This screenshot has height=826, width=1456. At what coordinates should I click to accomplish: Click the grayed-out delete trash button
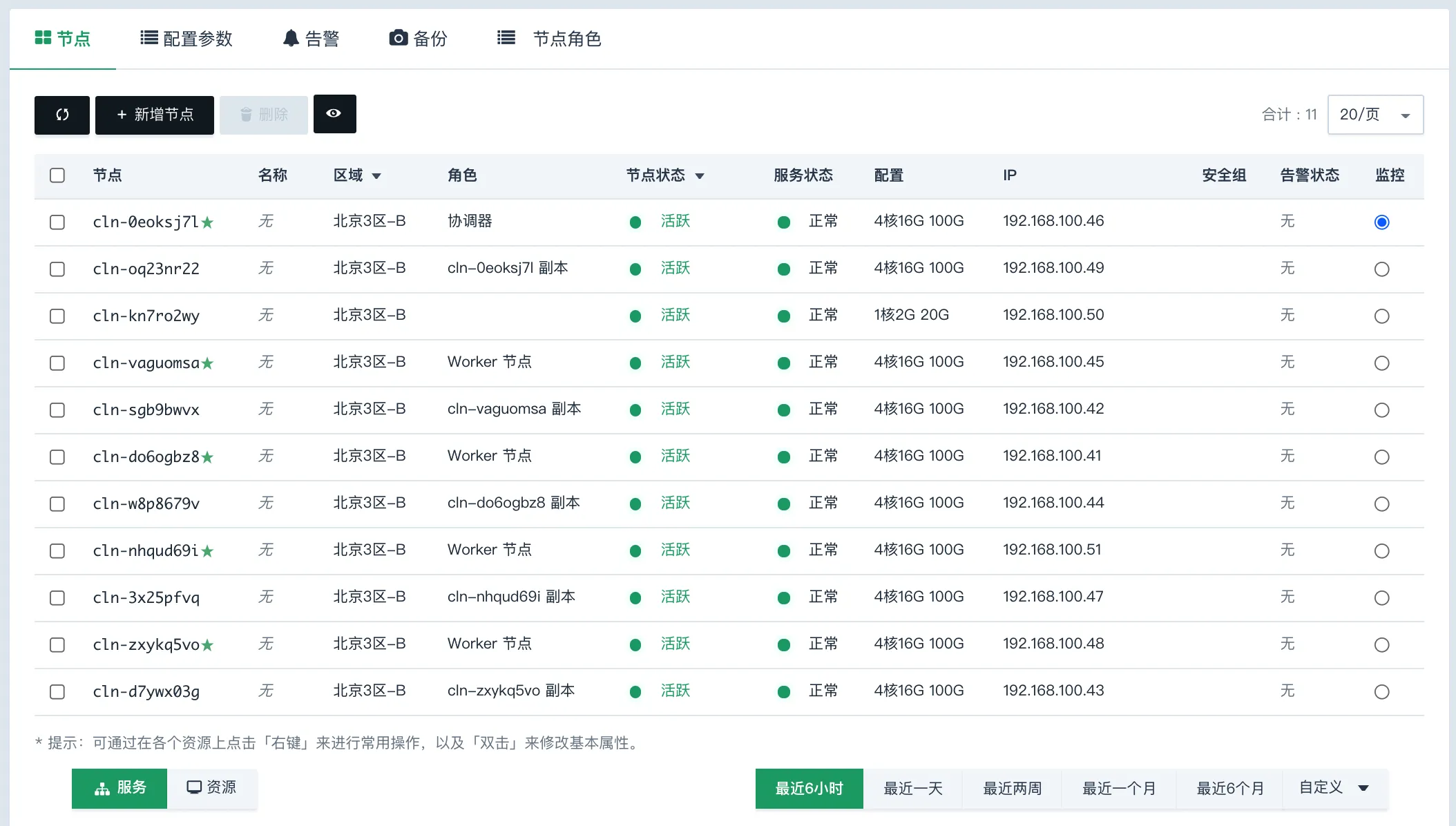(x=263, y=115)
